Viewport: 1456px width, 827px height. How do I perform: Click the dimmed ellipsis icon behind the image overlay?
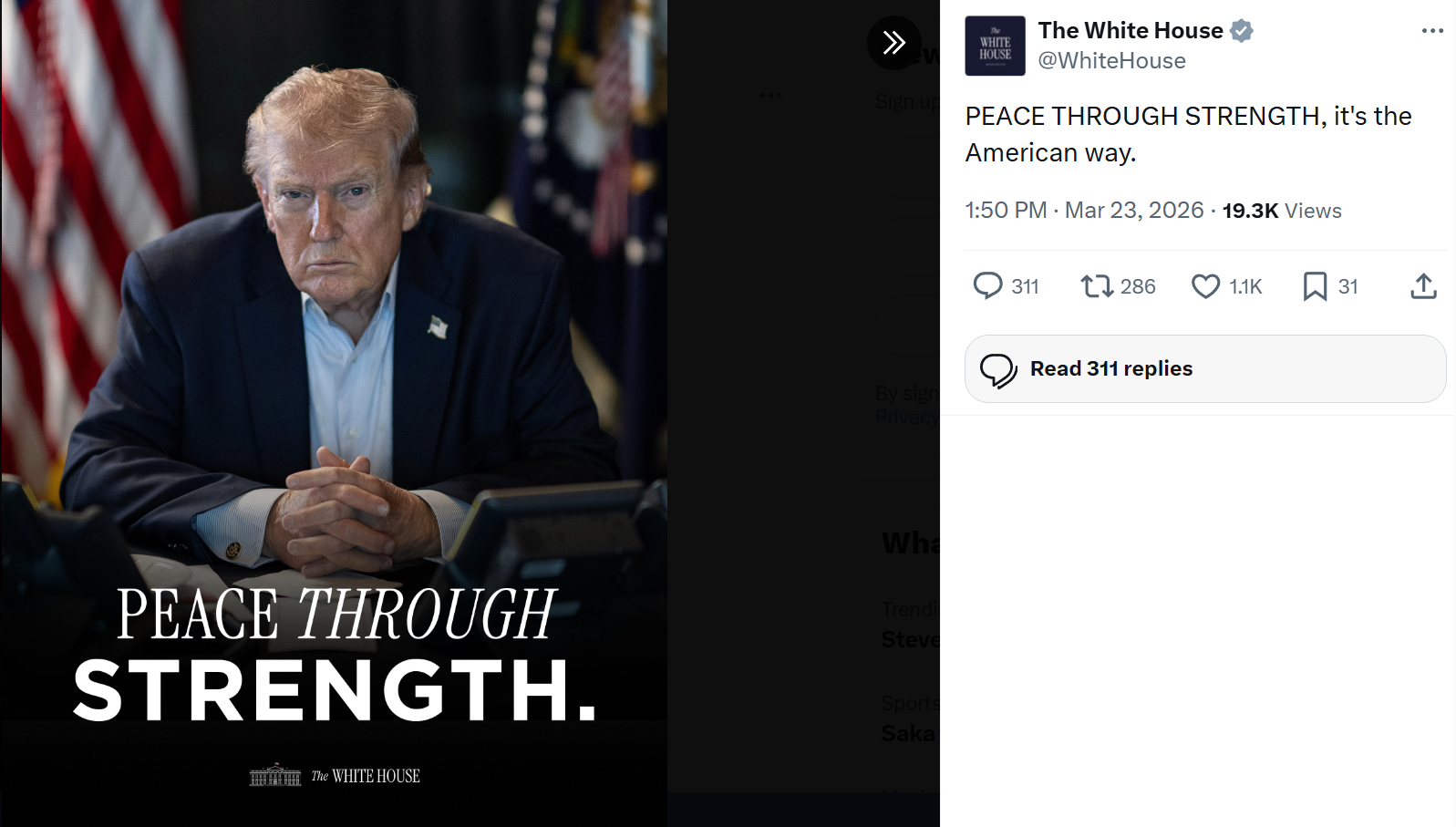click(x=770, y=96)
